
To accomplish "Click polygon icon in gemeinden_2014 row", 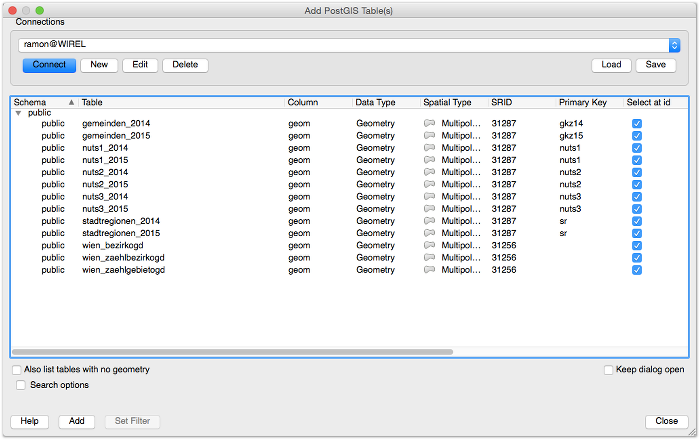I will coord(429,123).
